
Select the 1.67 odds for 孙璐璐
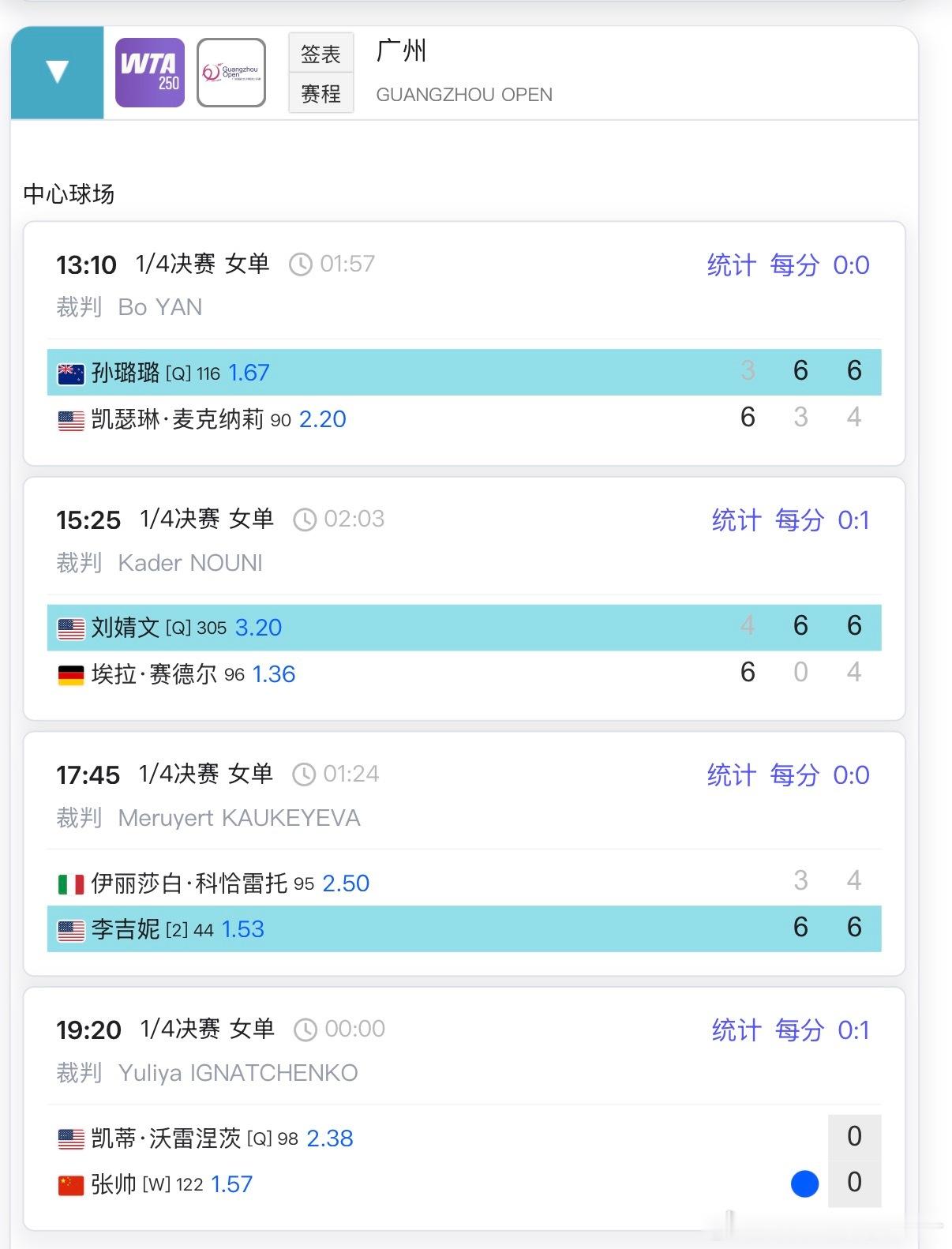[249, 373]
